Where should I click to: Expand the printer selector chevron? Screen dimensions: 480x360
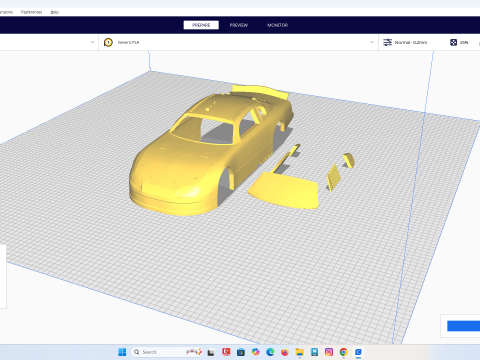click(92, 42)
